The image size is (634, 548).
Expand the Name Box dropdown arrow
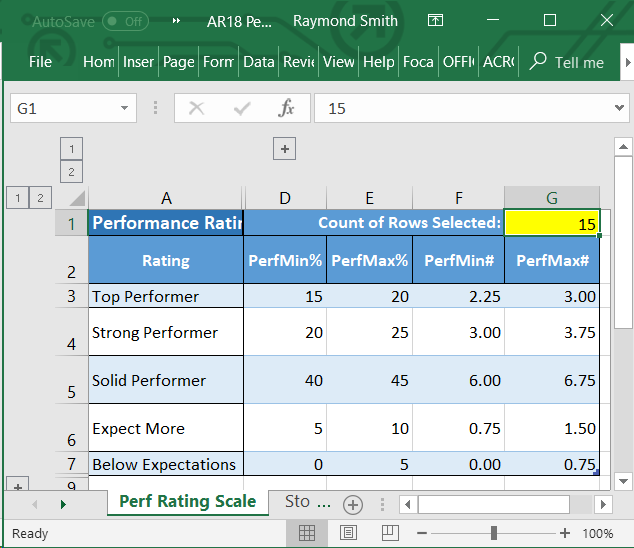coord(125,108)
